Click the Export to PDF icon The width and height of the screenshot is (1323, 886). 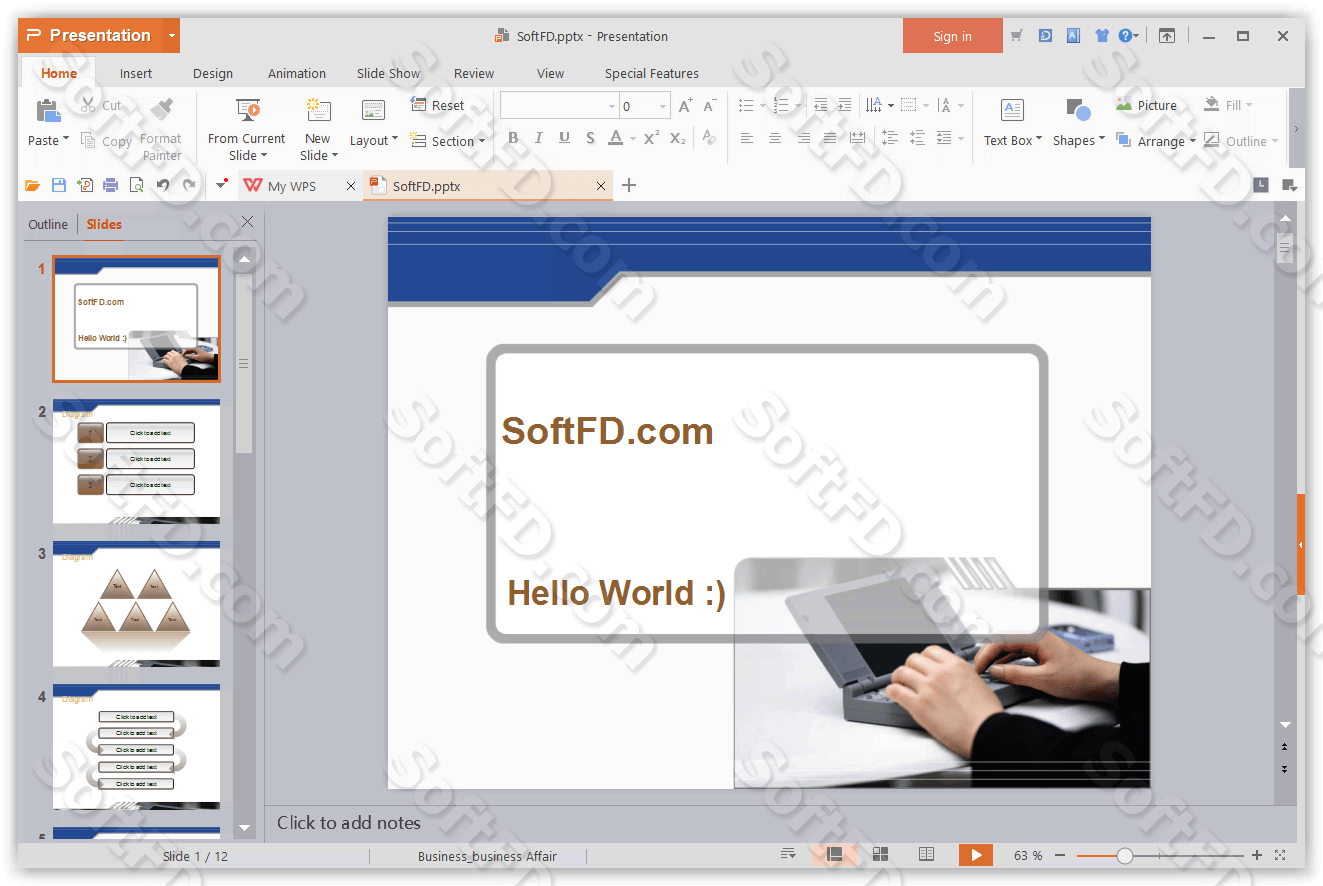point(85,185)
